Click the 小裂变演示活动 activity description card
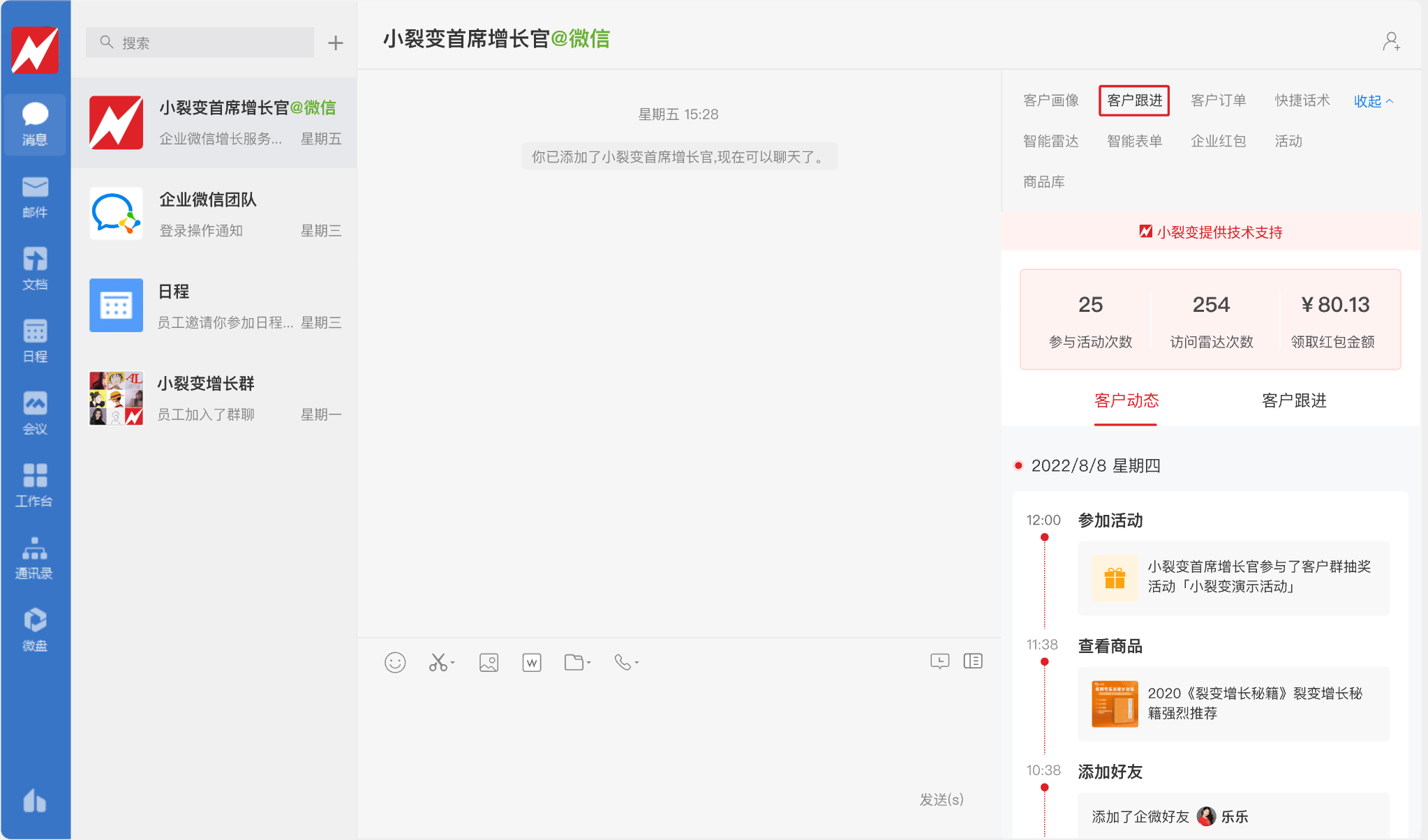1428x840 pixels. [x=1233, y=578]
